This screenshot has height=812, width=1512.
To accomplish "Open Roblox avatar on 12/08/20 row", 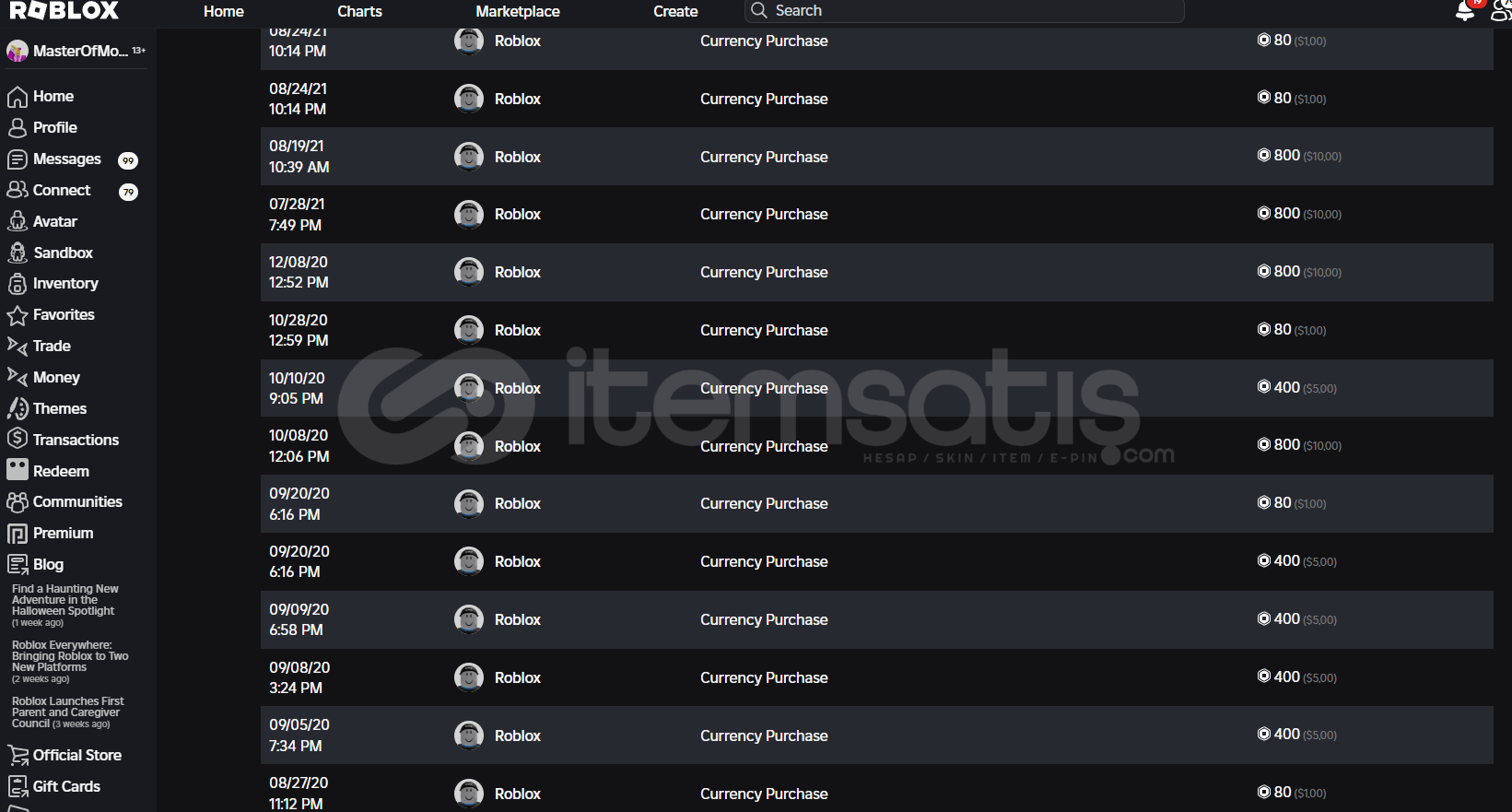I will point(469,272).
